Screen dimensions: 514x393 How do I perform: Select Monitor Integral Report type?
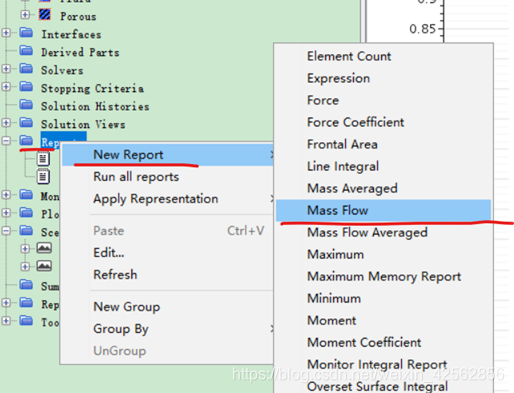coord(383,364)
